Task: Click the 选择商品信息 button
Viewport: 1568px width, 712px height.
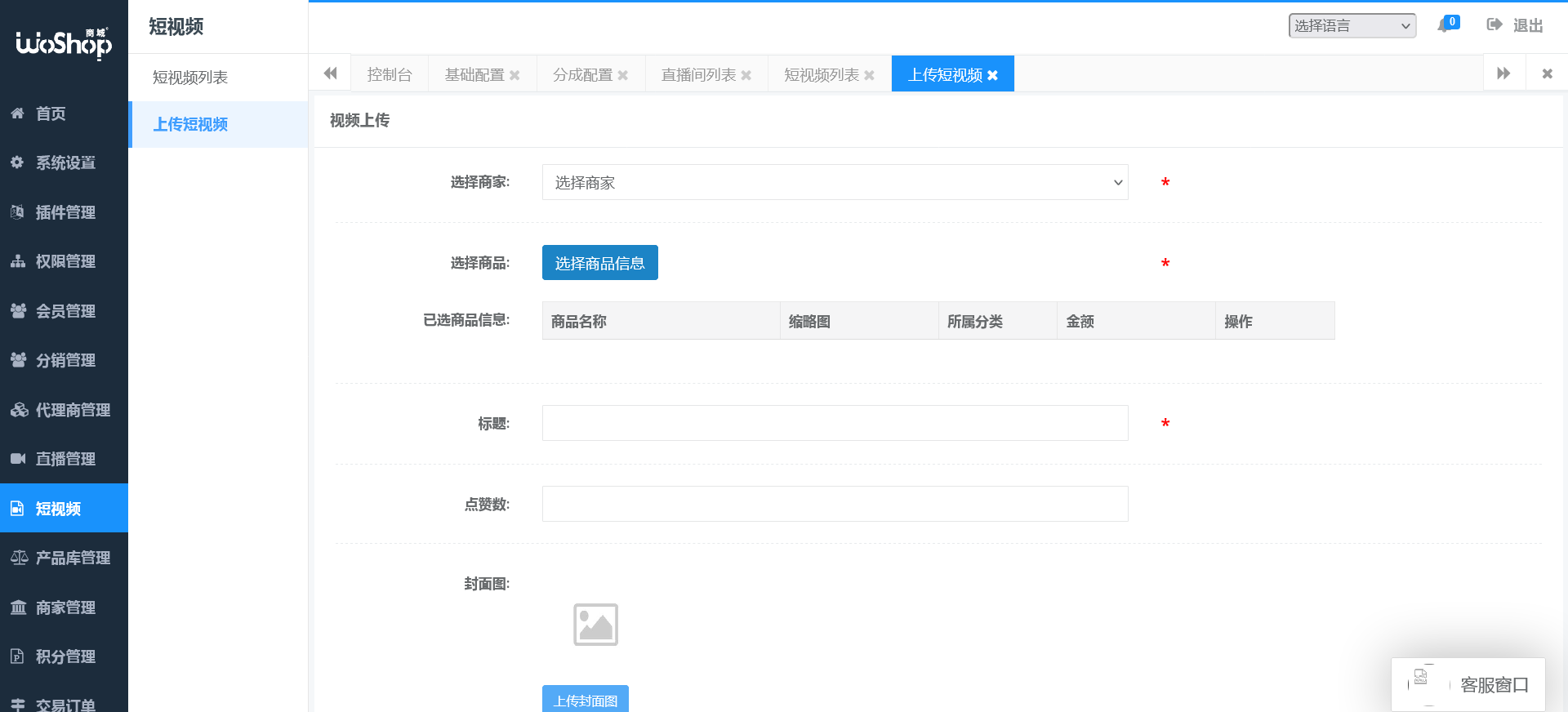Action: (599, 263)
